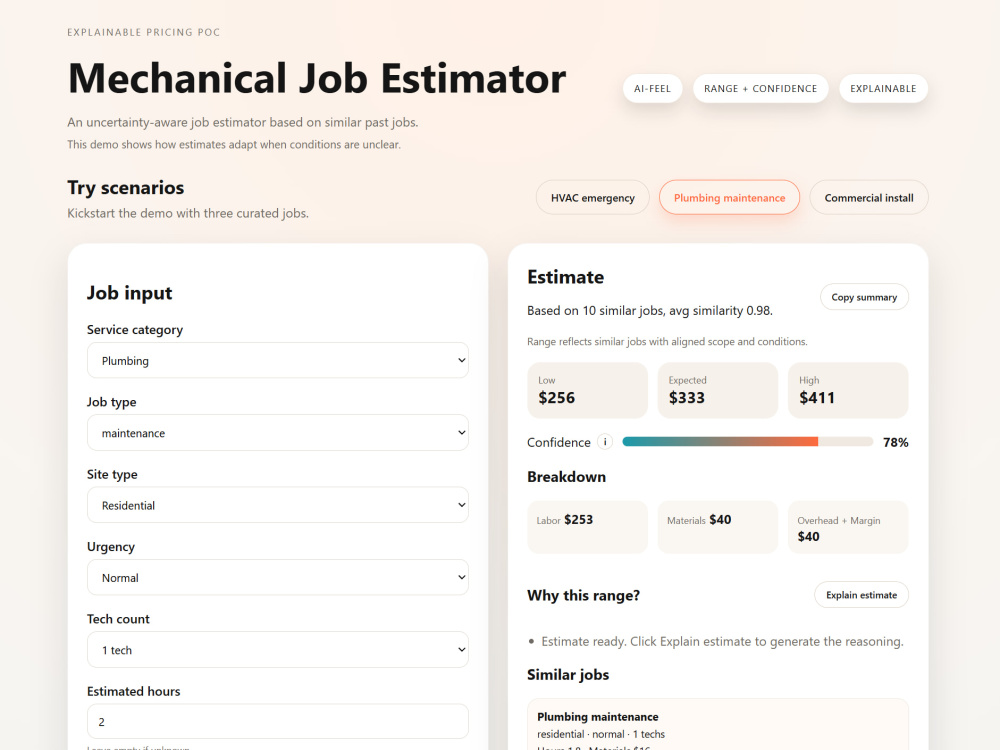Open the Job type dropdown
This screenshot has width=1000, height=750.
pos(277,432)
